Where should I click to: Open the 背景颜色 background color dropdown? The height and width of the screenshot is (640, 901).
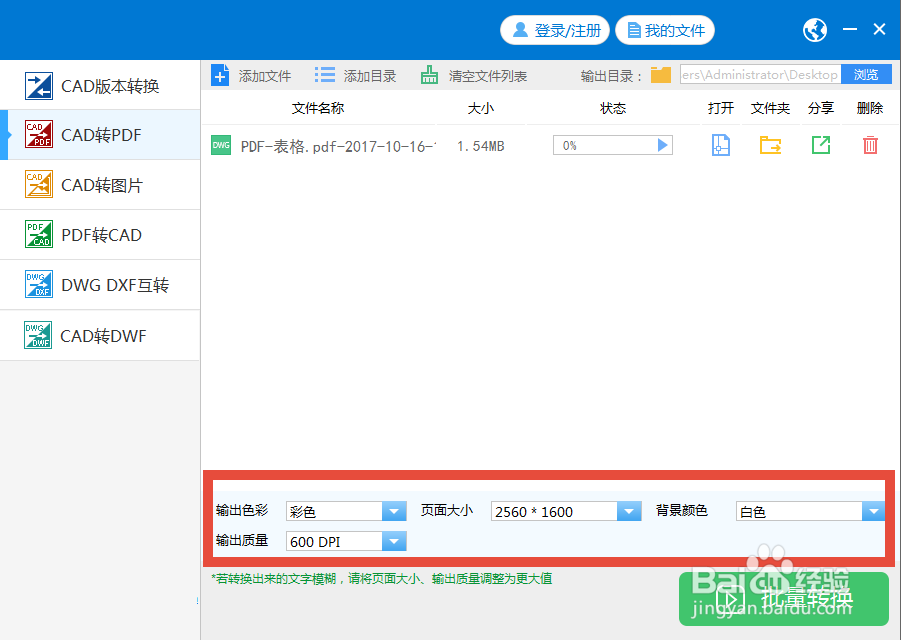point(873,511)
